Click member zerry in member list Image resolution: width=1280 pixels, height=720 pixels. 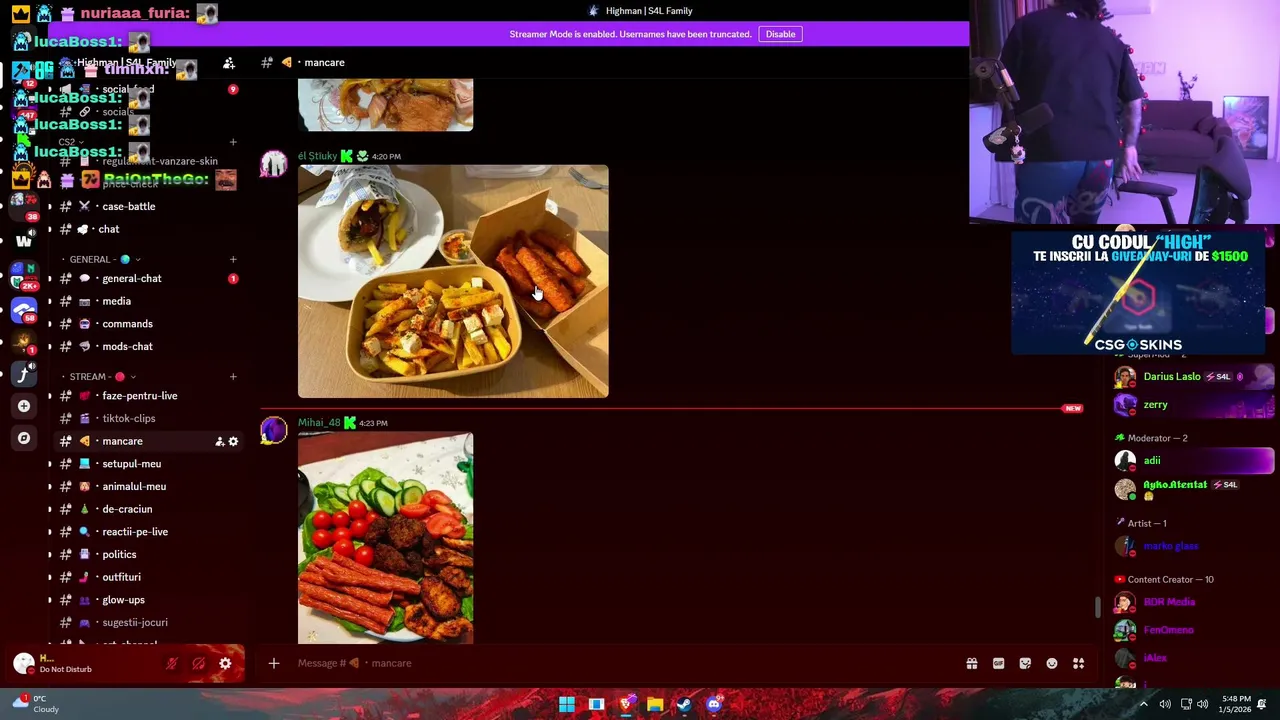click(x=1194, y=405)
